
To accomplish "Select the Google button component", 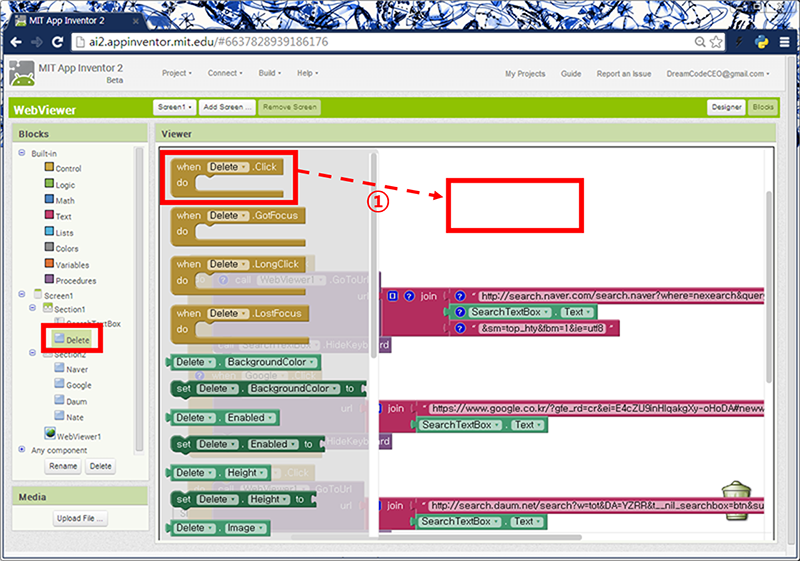I will (x=73, y=385).
